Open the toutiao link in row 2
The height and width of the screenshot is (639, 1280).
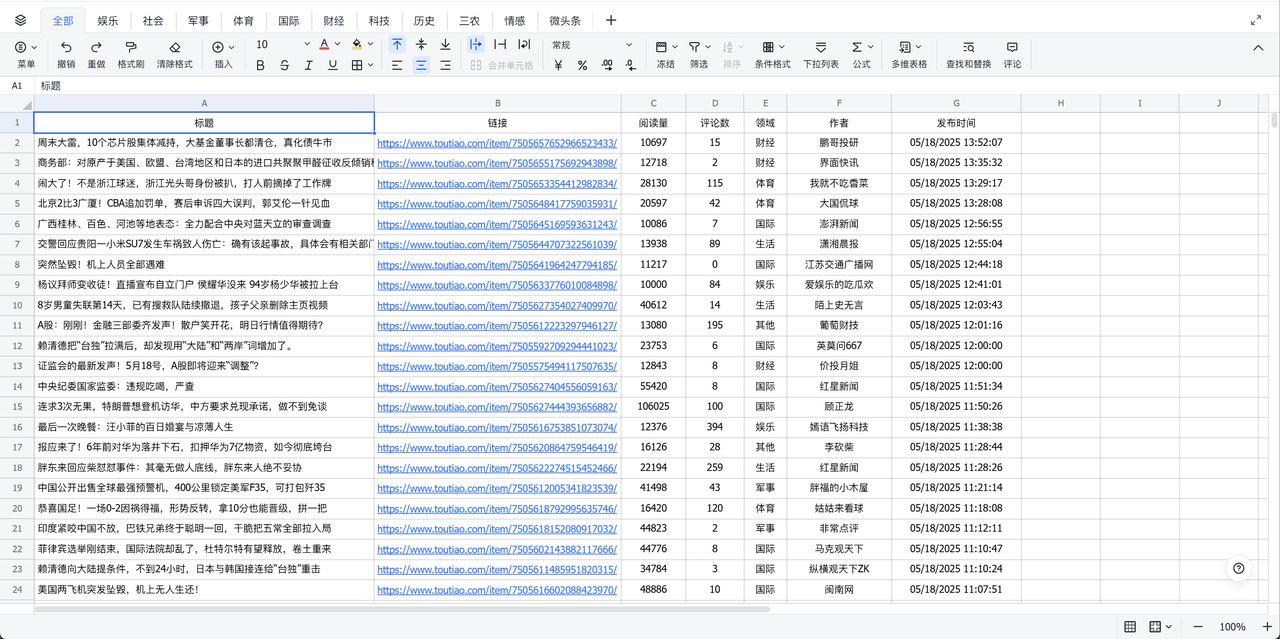click(496, 143)
